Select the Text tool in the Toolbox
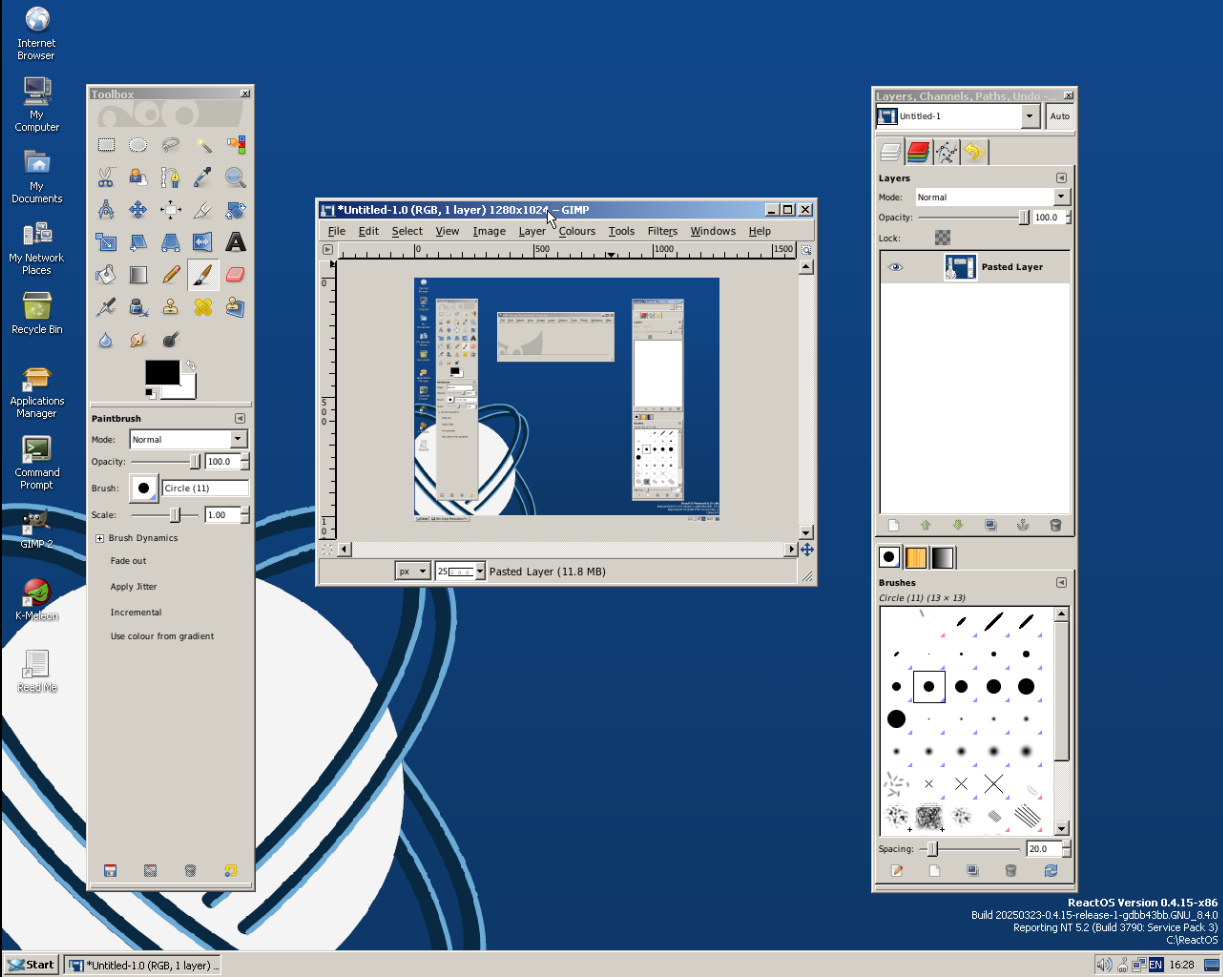Screen dimensions: 1223x977 [x=235, y=242]
